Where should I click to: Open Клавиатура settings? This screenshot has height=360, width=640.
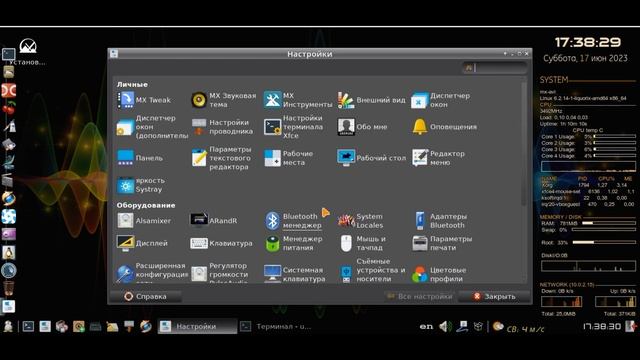click(222, 243)
